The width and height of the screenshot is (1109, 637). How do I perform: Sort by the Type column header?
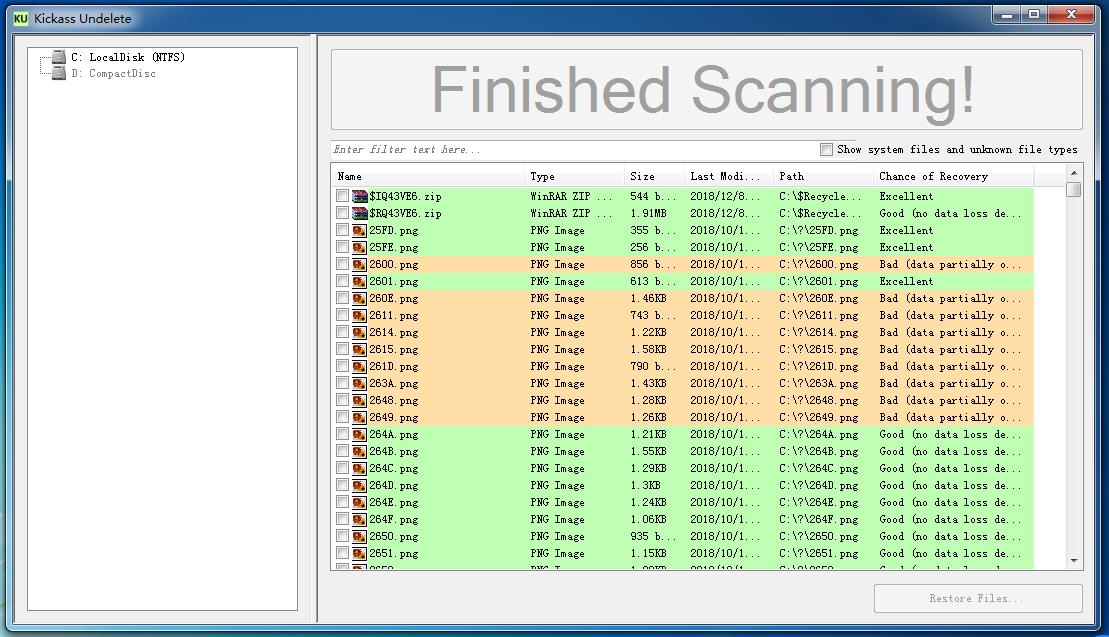(x=574, y=176)
